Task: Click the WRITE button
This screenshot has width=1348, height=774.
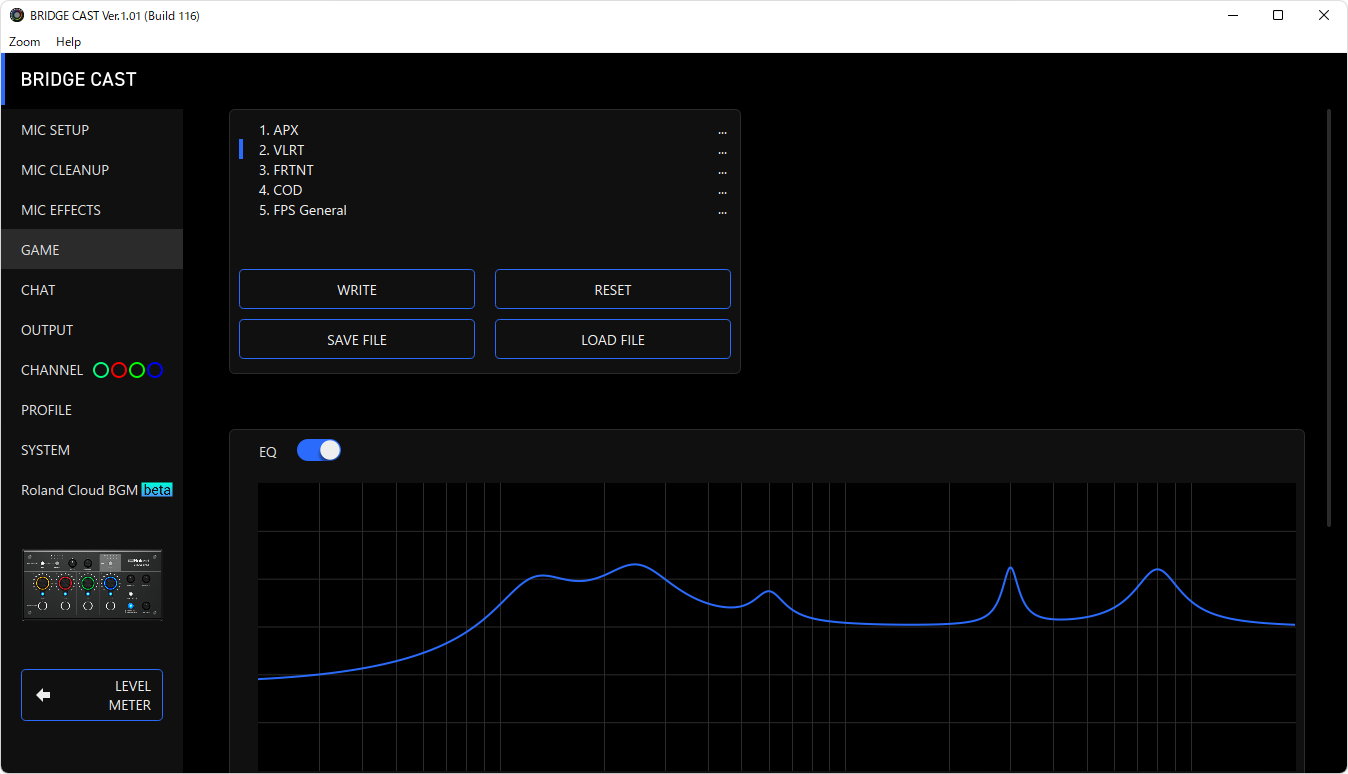Action: [357, 289]
